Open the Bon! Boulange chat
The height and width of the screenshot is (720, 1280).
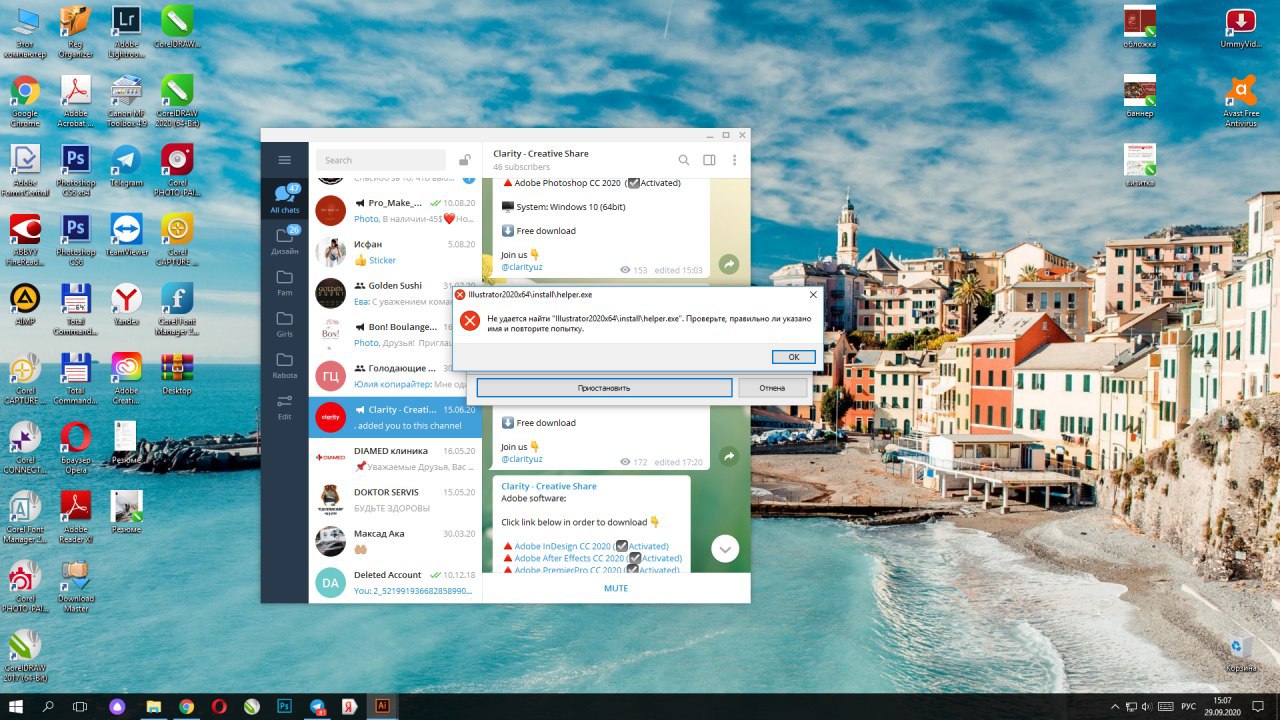(395, 334)
